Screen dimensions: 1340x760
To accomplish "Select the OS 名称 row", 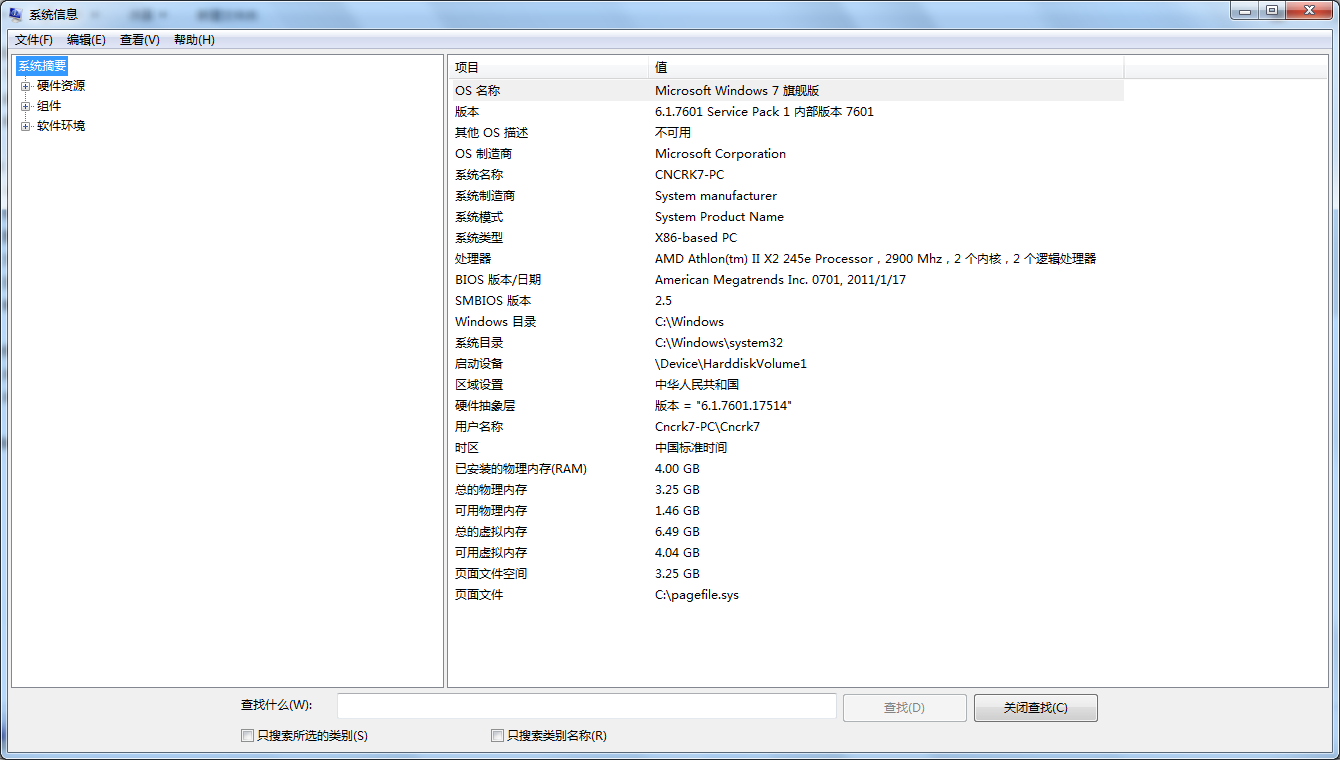I will [x=786, y=91].
